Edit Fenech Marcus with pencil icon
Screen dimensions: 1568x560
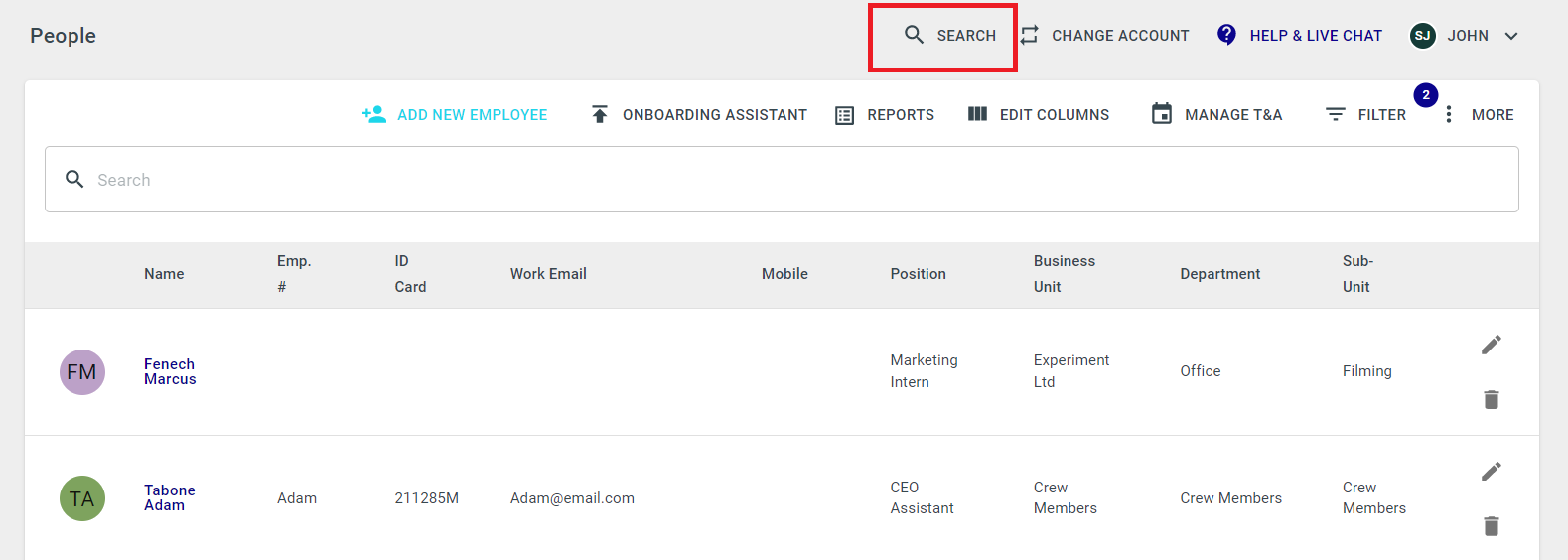click(1492, 345)
